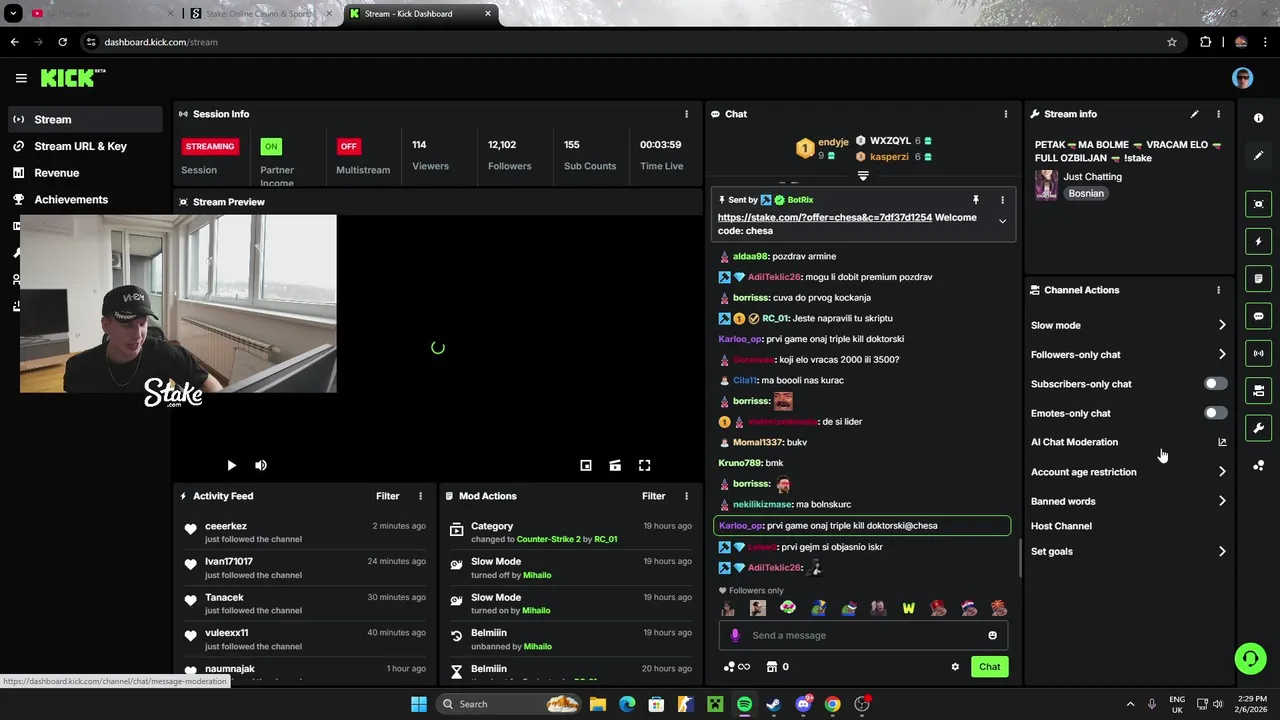This screenshot has width=1280, height=720.
Task: Open pinned message three-dot options
Action: click(x=1002, y=200)
